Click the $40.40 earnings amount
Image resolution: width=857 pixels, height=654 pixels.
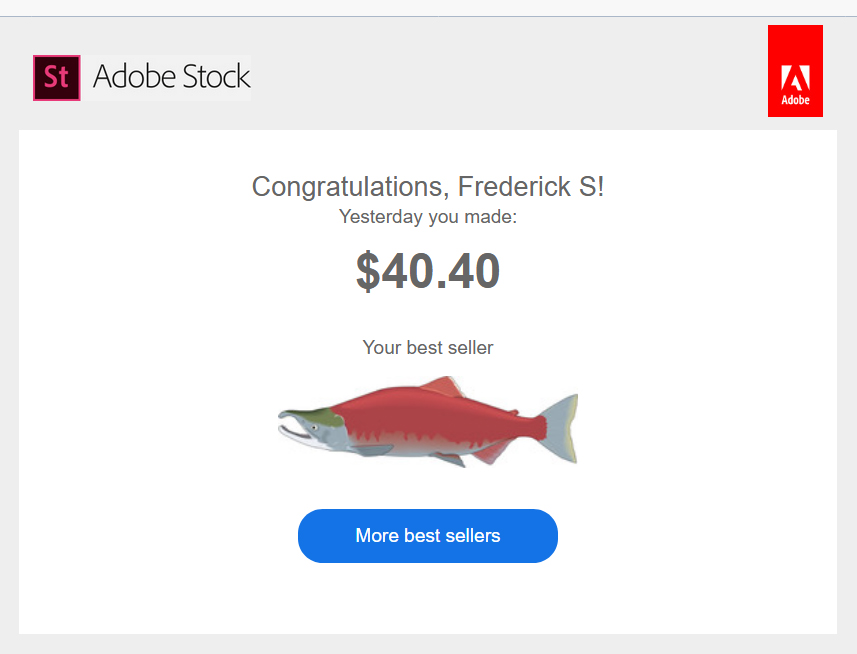[428, 271]
